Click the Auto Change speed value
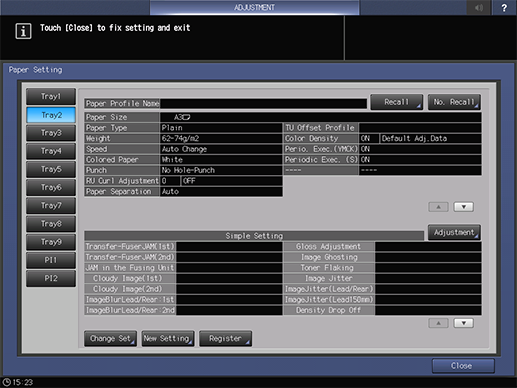 coord(221,149)
